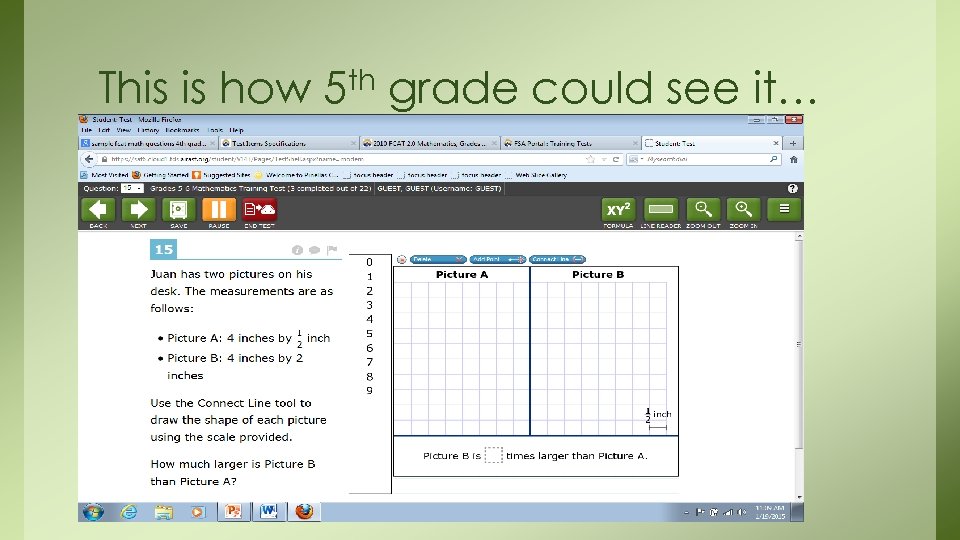Click the item info icon beside question 15
Viewport: 960px width, 540px height.
click(x=298, y=250)
